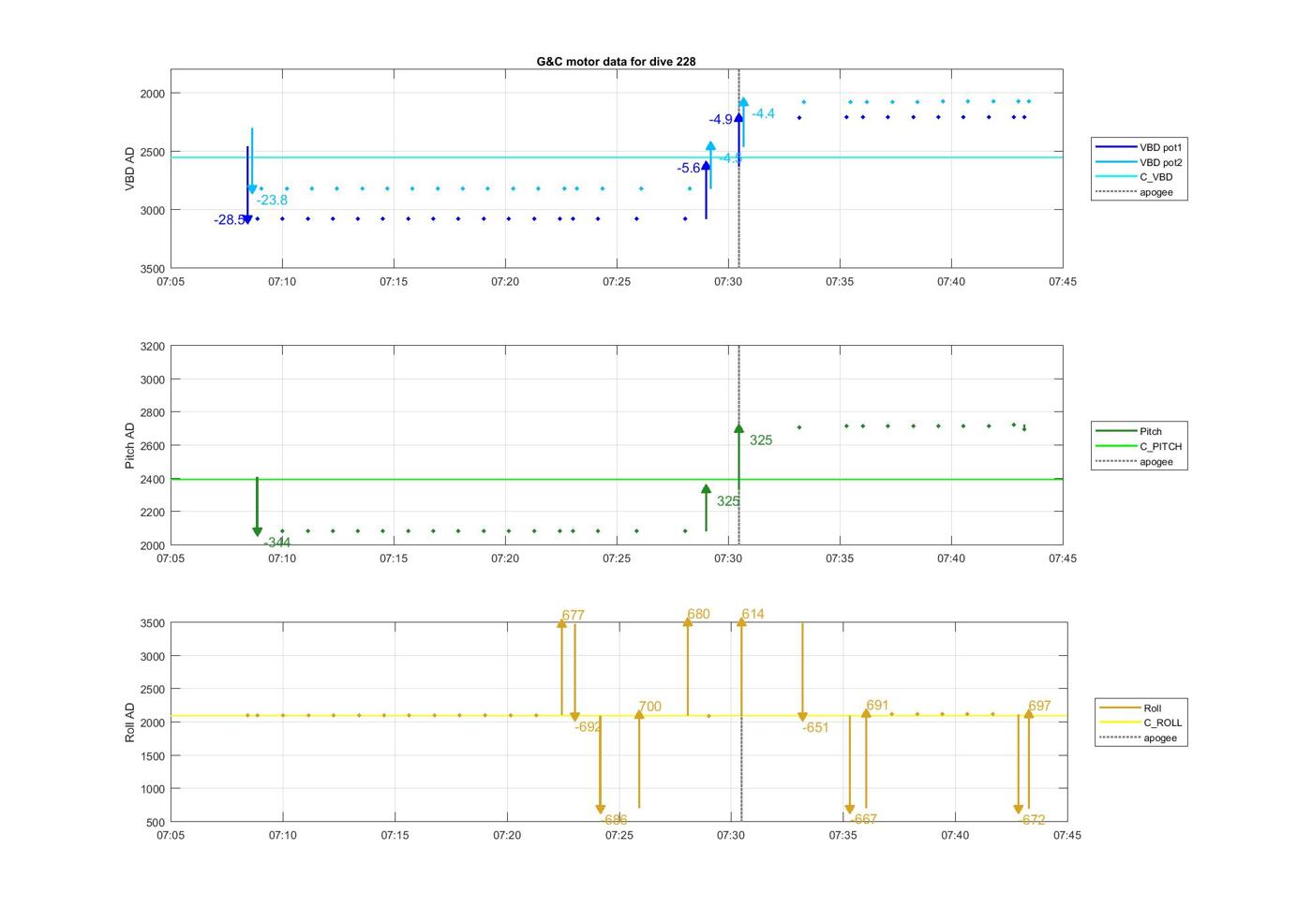
Task: Click the '-4.9' VBD move label
Action: (721, 119)
